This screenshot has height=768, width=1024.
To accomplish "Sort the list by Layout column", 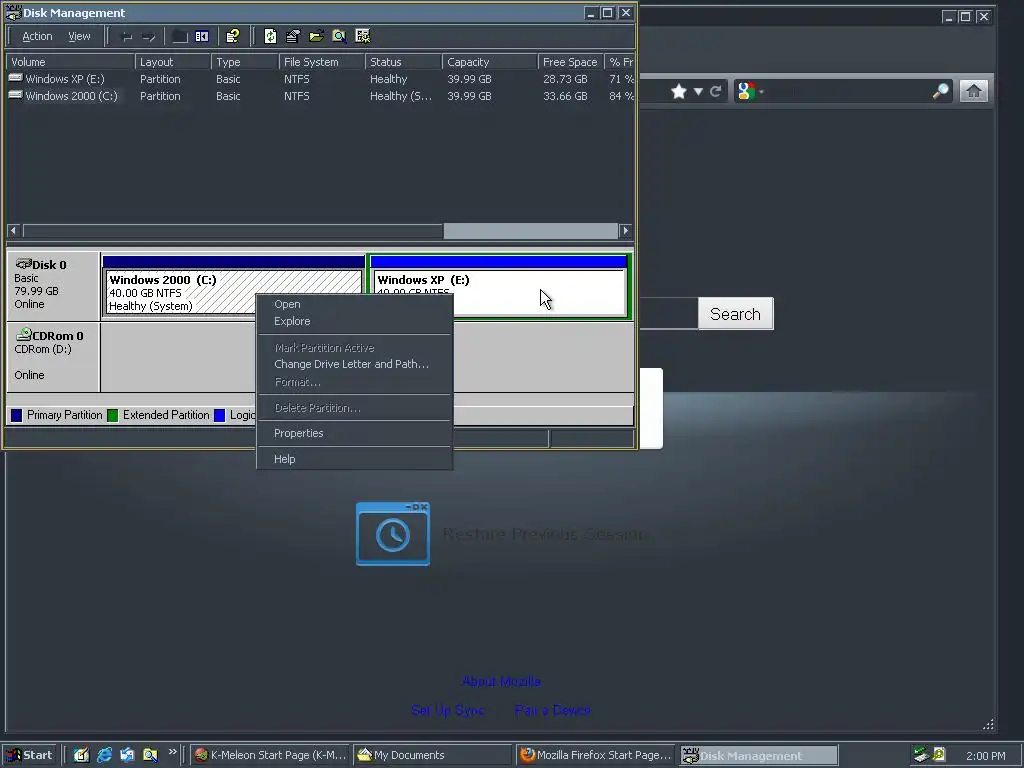I will click(x=173, y=62).
